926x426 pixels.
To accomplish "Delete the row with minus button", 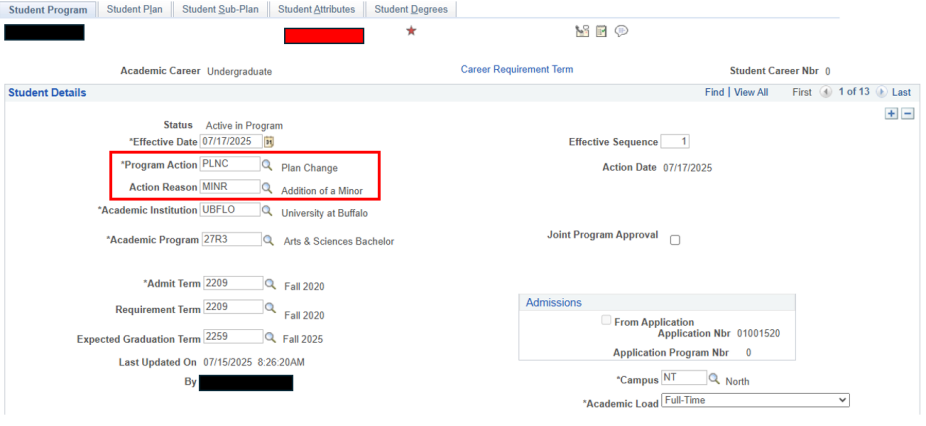I will coord(908,114).
